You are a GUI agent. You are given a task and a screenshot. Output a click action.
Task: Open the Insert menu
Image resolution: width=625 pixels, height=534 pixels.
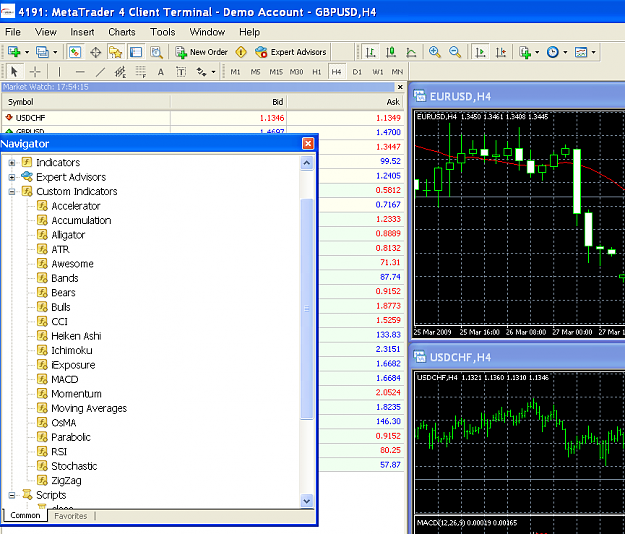[x=82, y=32]
